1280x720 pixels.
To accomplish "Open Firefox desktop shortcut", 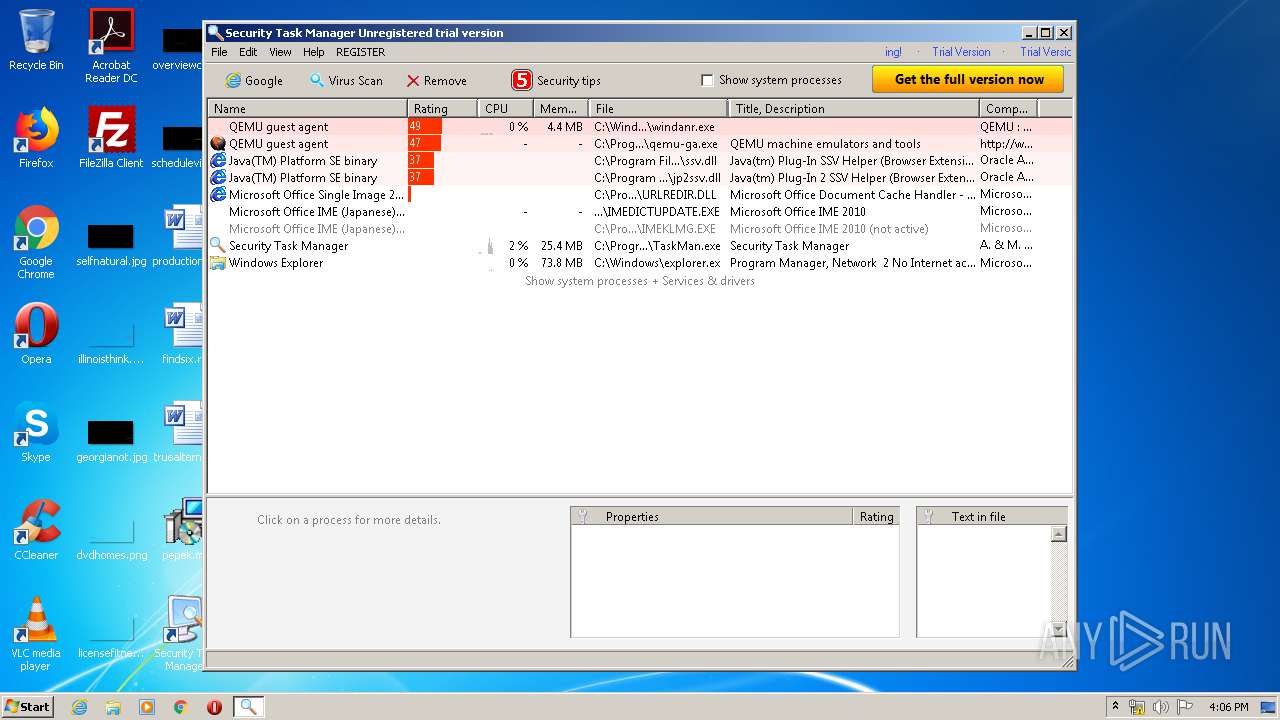I will point(36,138).
